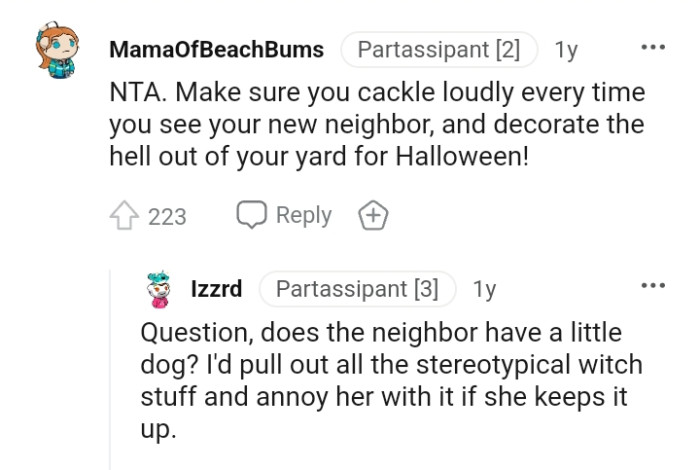This screenshot has width=700, height=470.
Task: Click the Reply label under the top comment
Action: tap(303, 215)
